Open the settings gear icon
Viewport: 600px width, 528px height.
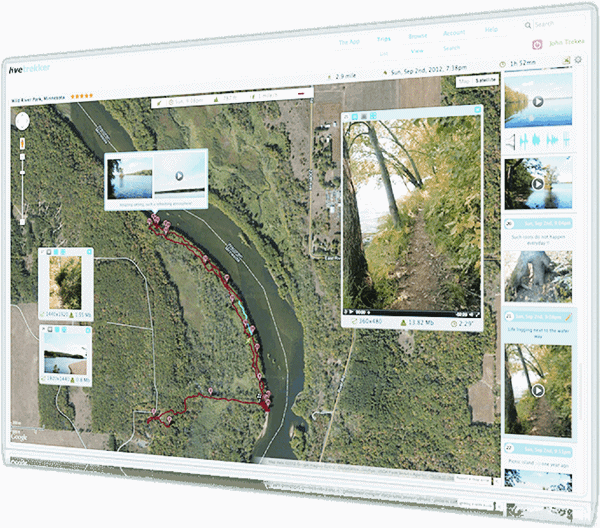tap(578, 59)
